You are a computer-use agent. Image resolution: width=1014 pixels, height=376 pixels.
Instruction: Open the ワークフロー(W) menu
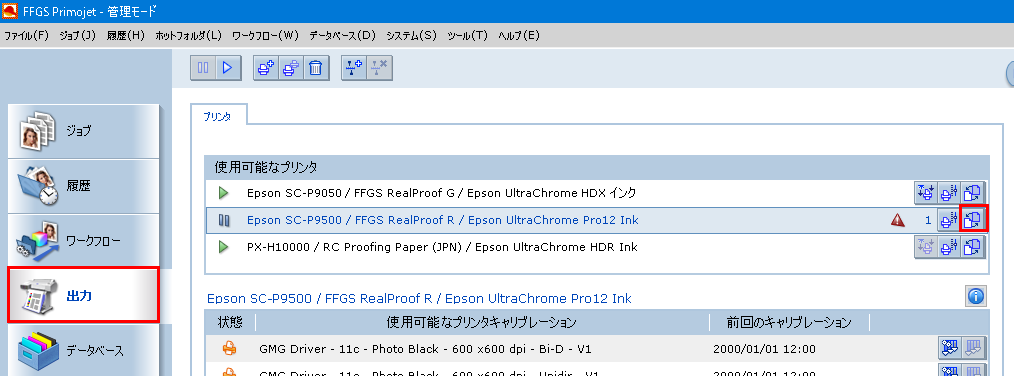coord(265,36)
